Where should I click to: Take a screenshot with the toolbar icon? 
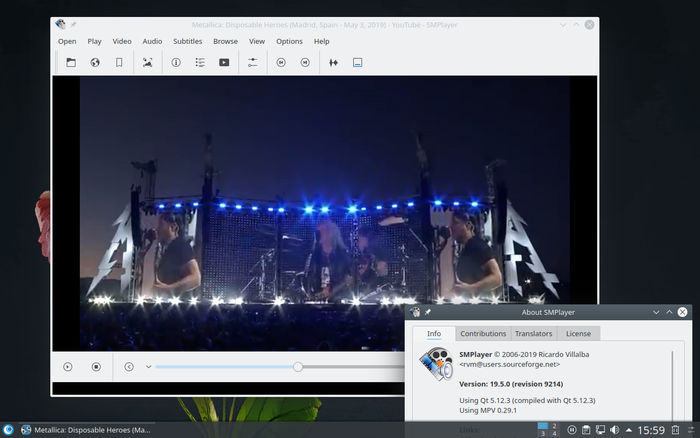pyautogui.click(x=148, y=62)
